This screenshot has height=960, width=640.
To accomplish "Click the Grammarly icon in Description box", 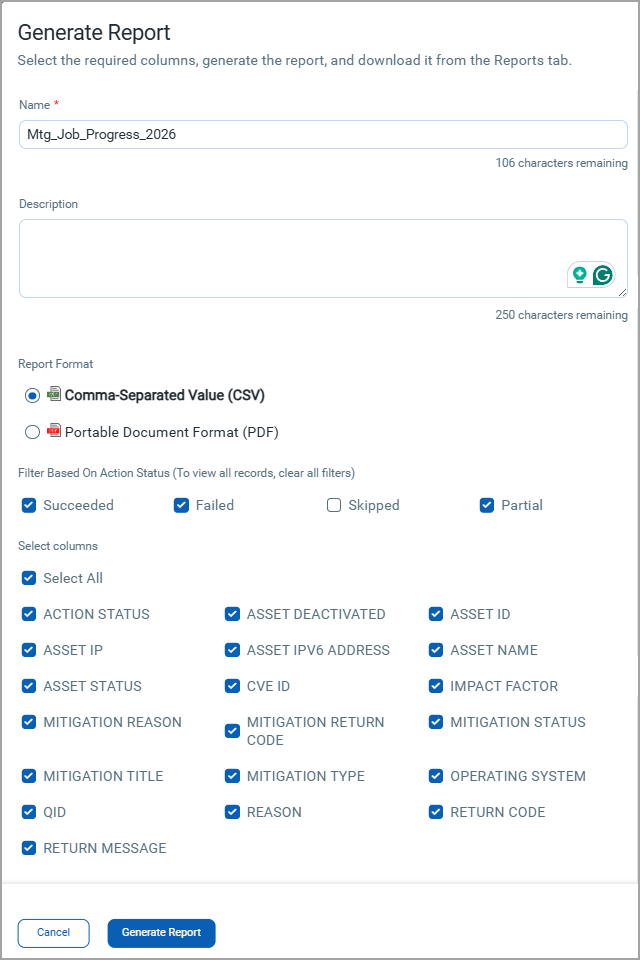I will point(603,276).
